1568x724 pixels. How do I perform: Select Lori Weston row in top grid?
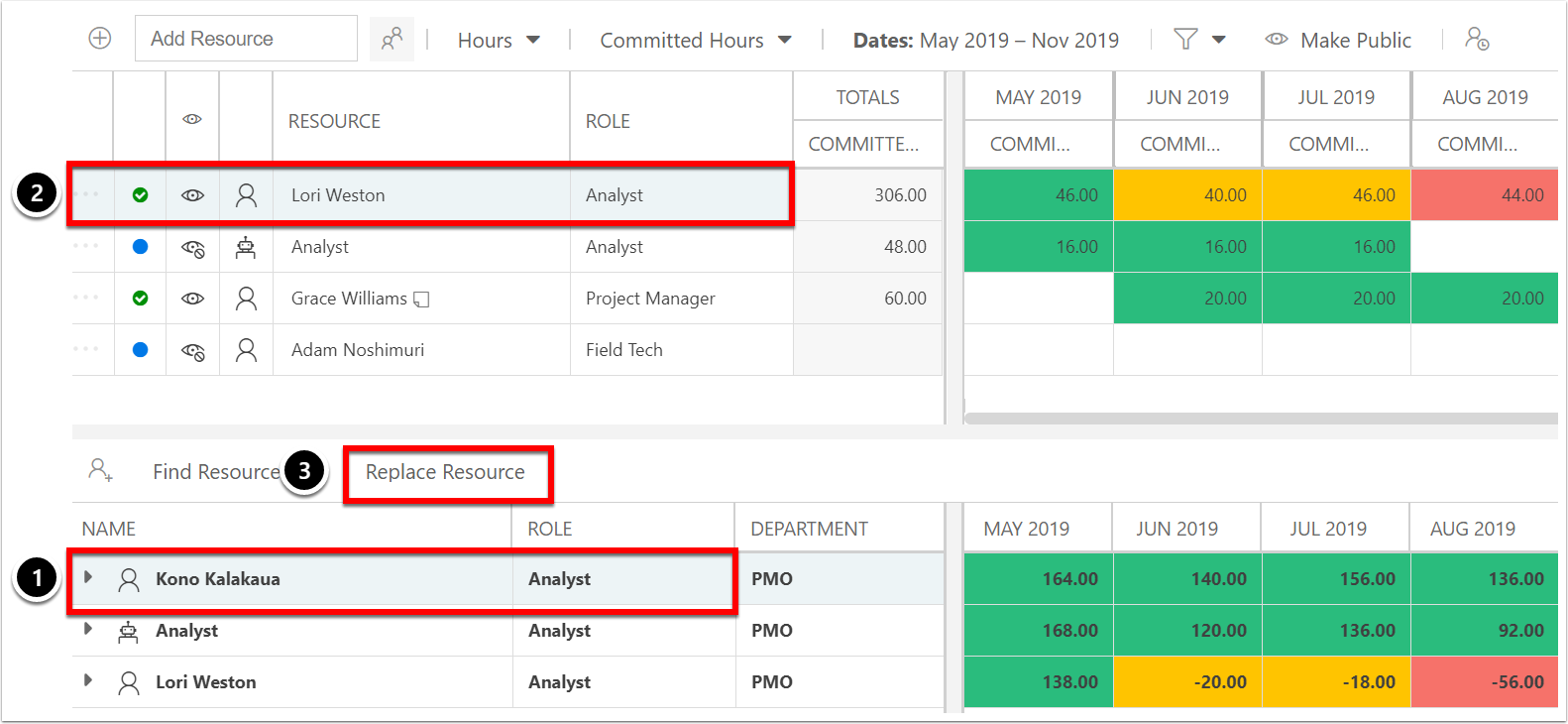point(431,195)
